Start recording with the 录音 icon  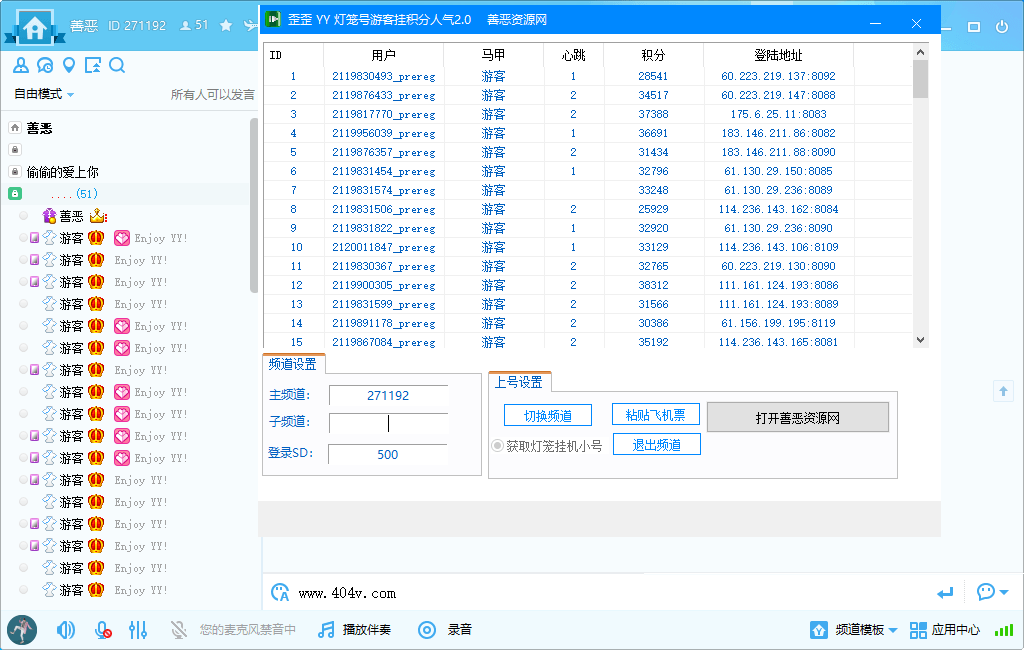point(427,630)
